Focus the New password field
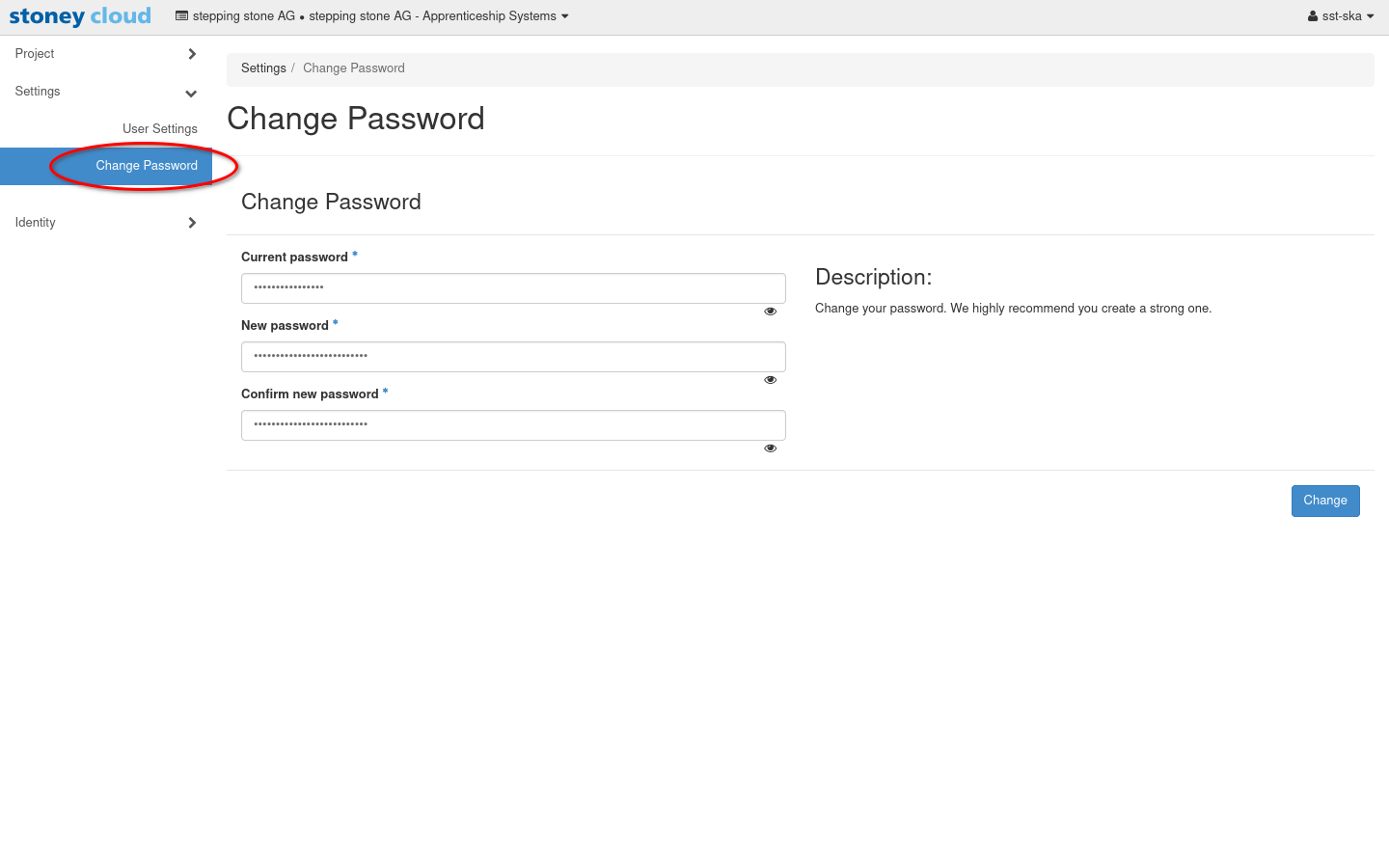Image resolution: width=1389 pixels, height=868 pixels. pyautogui.click(x=513, y=357)
